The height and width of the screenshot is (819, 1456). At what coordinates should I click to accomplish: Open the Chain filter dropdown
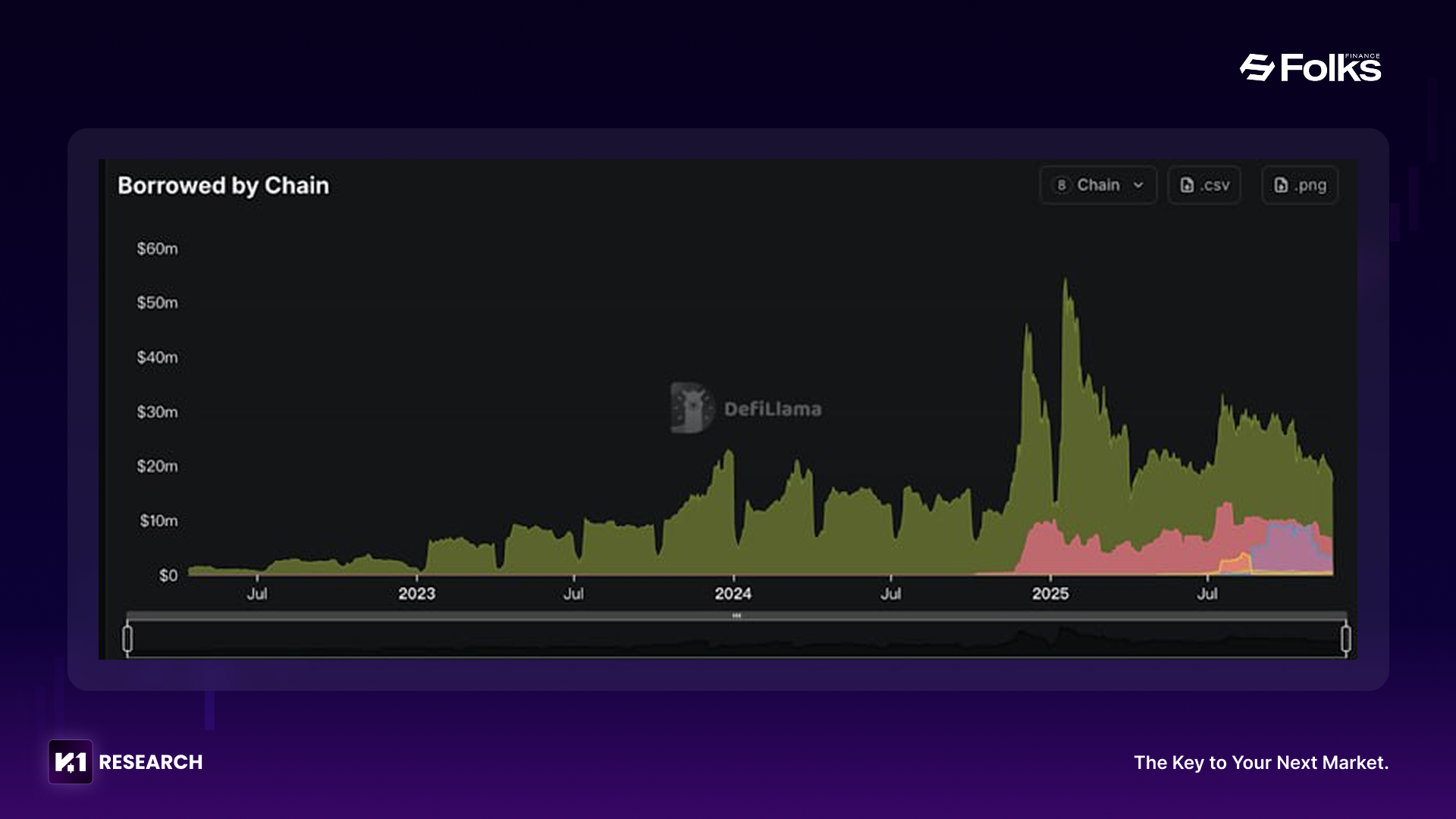(x=1097, y=185)
